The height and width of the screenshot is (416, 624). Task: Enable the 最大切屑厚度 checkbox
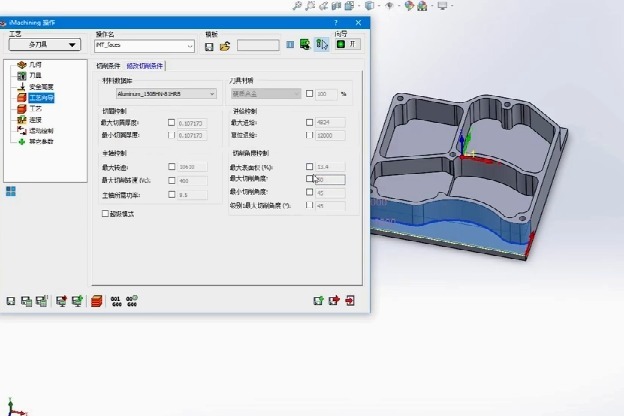[172, 123]
